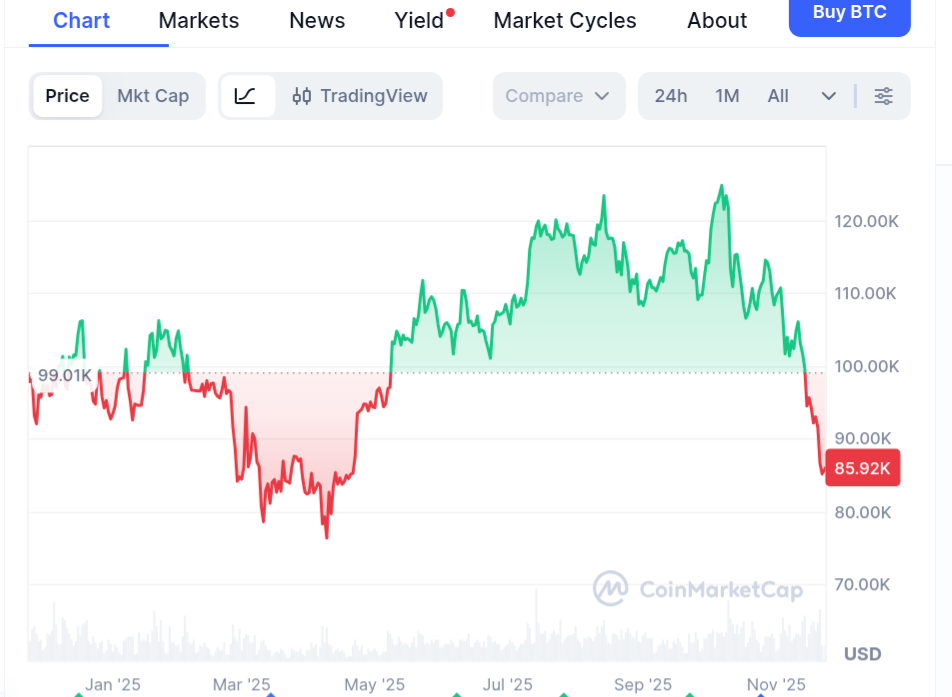
Task: Click the USD currency label
Action: point(862,654)
